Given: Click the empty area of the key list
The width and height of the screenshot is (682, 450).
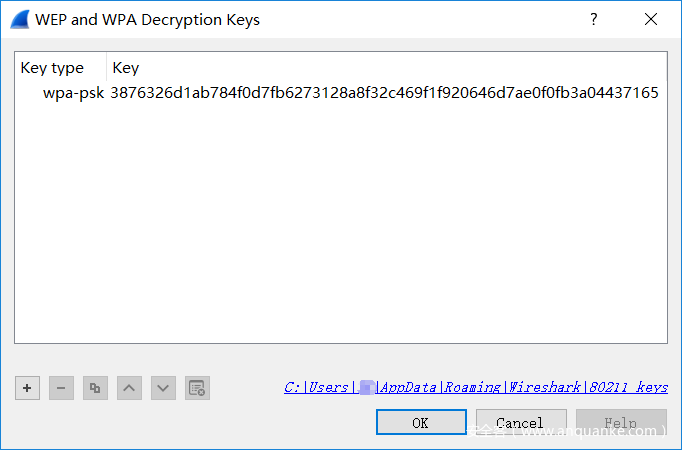Looking at the screenshot, I should [x=340, y=230].
